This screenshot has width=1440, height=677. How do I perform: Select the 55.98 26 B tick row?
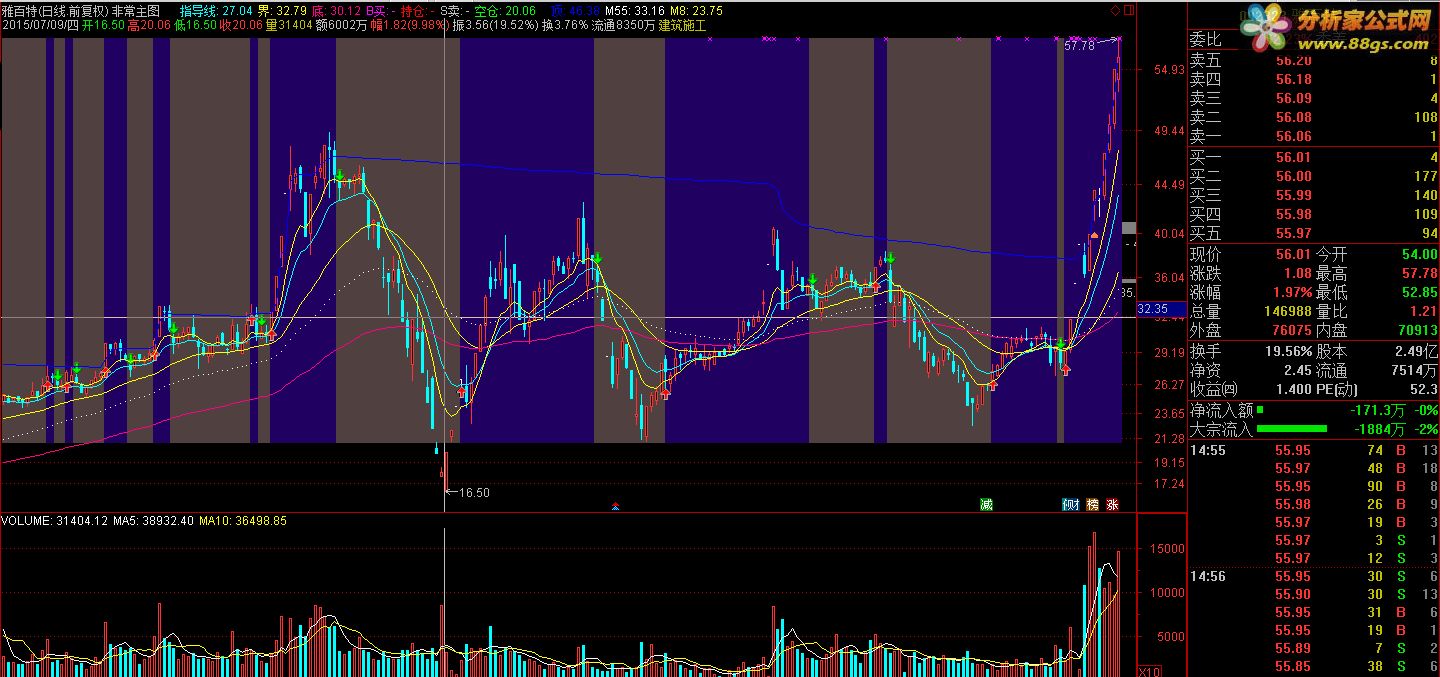tap(1312, 504)
